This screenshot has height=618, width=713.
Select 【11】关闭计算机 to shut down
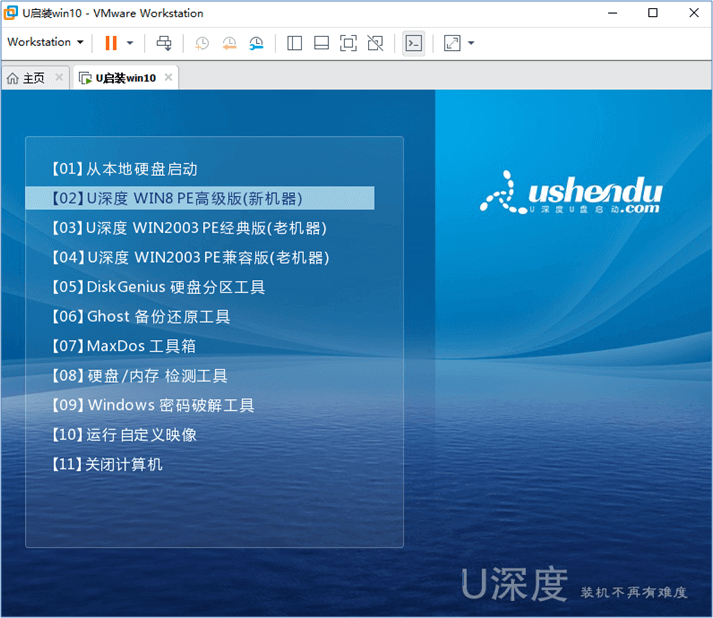tap(106, 464)
